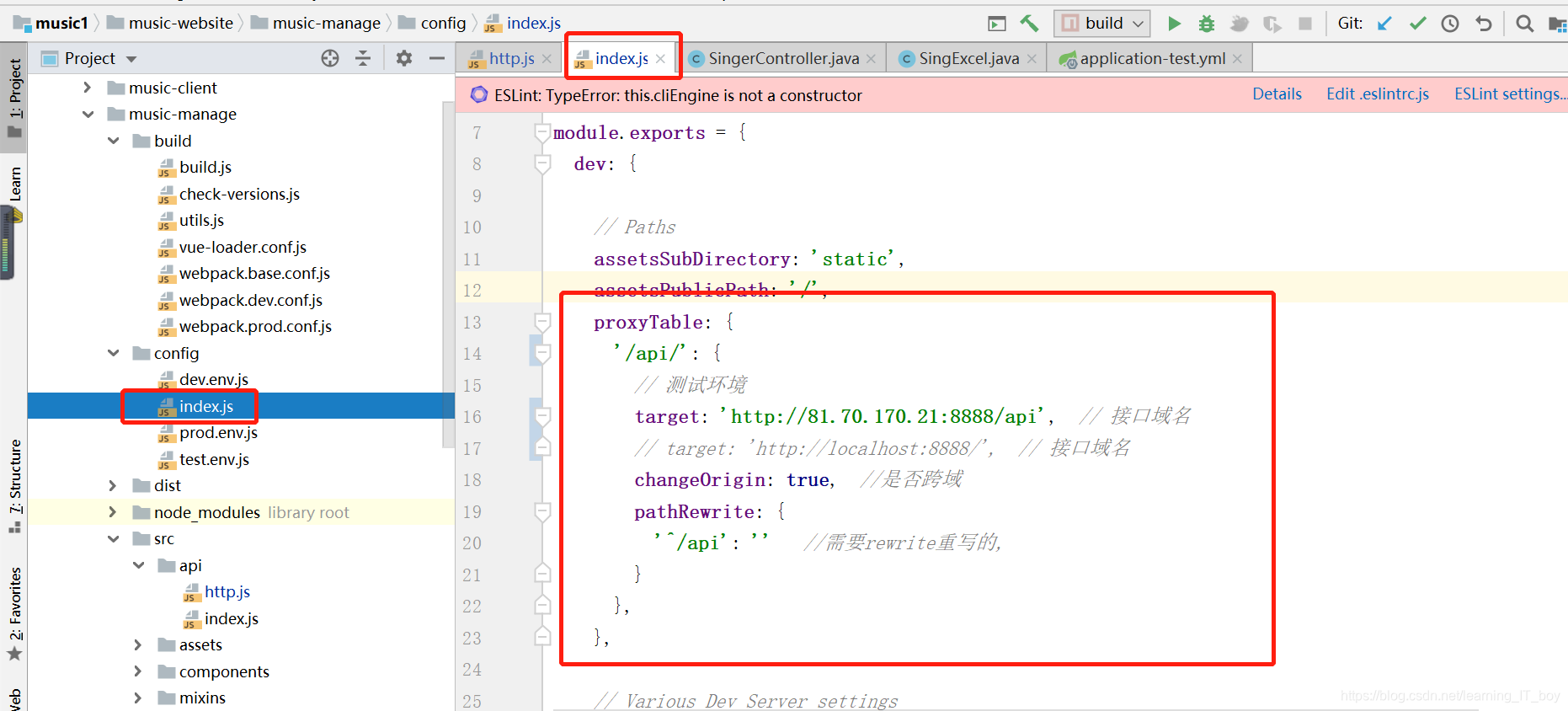The image size is (1568, 711).
Task: Show Git history clock icon
Action: click(x=1450, y=24)
